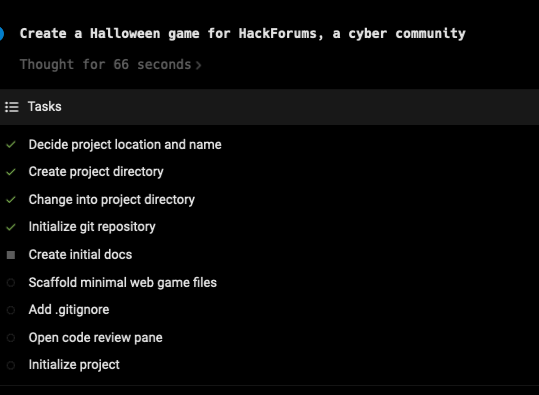The image size is (539, 395).
Task: Click the 'Tasks' header label
Action: (45, 107)
